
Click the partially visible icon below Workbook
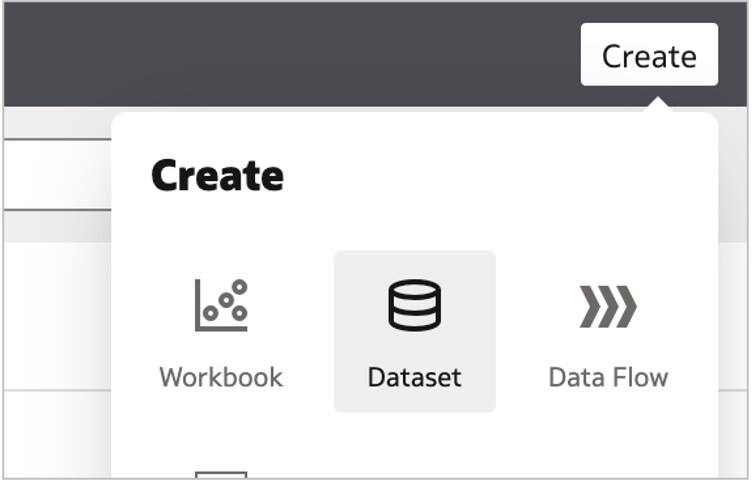[220, 474]
